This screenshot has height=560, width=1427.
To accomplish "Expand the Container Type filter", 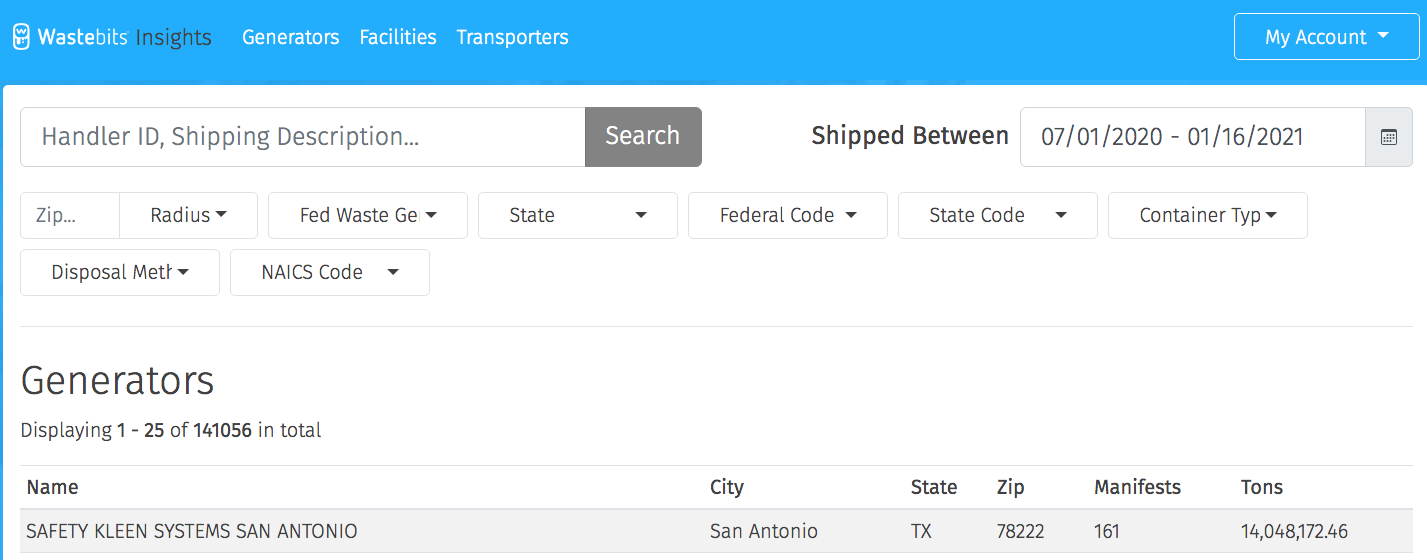I will click(1208, 215).
